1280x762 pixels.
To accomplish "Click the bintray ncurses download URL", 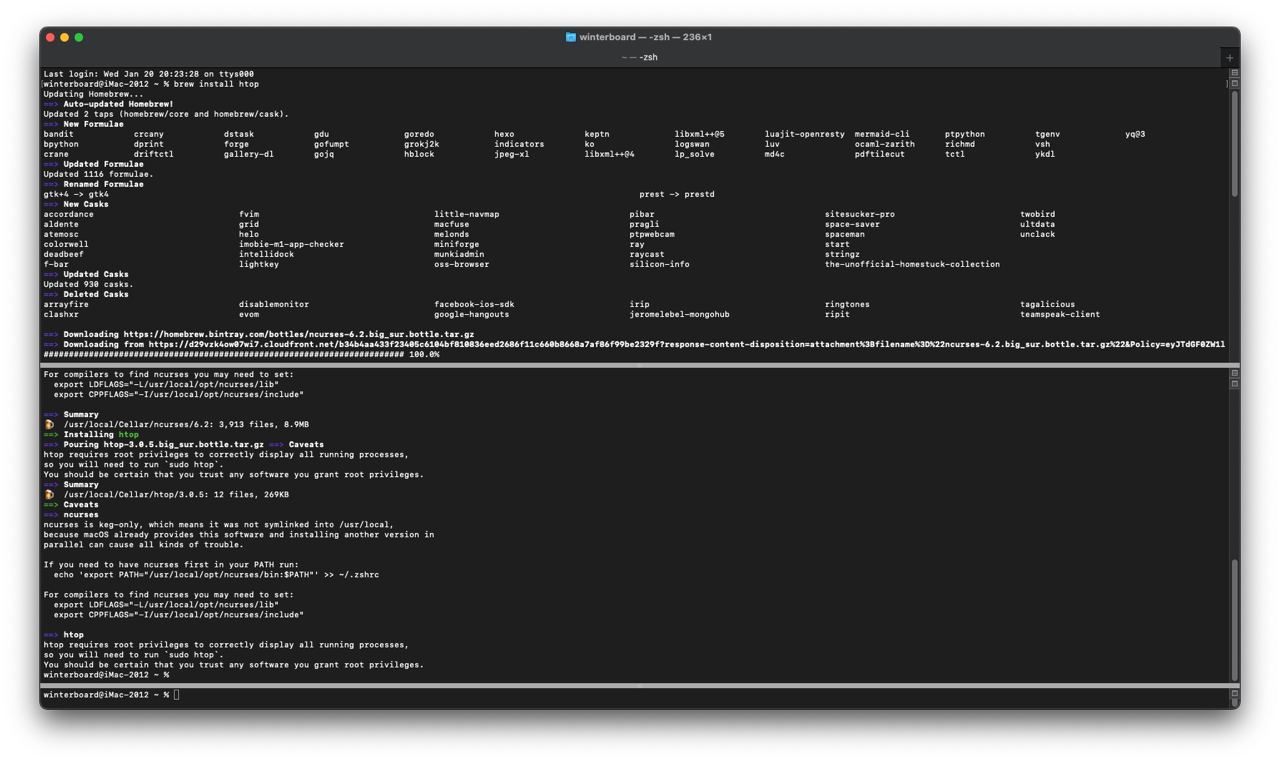I will [x=299, y=334].
